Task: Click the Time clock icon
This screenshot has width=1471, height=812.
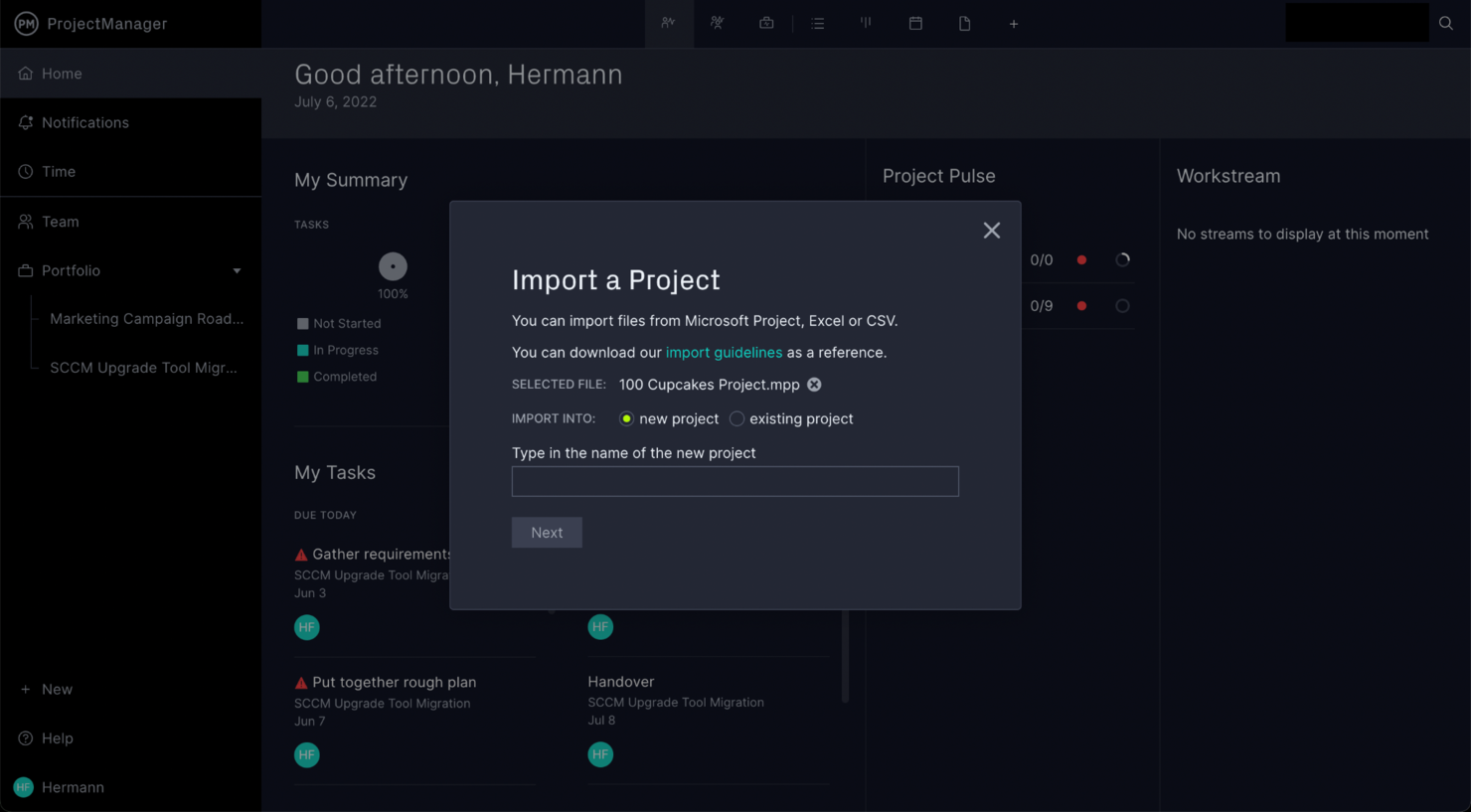Action: (26, 171)
